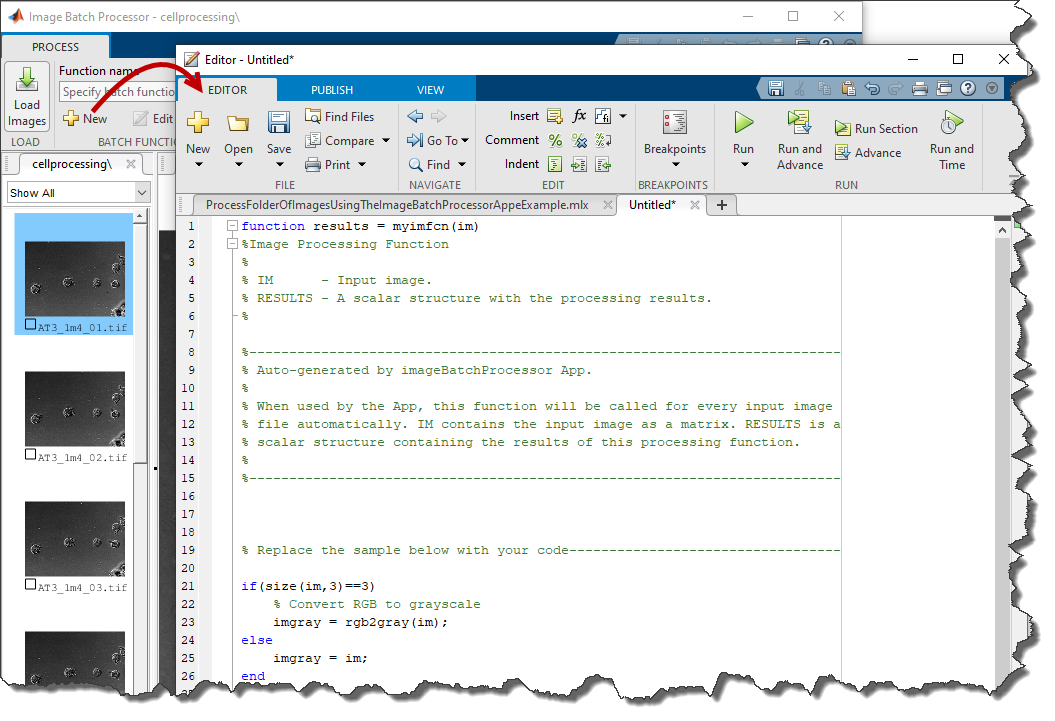This screenshot has height=721, width=1055.
Task: Click Run Section button
Action: click(x=876, y=128)
